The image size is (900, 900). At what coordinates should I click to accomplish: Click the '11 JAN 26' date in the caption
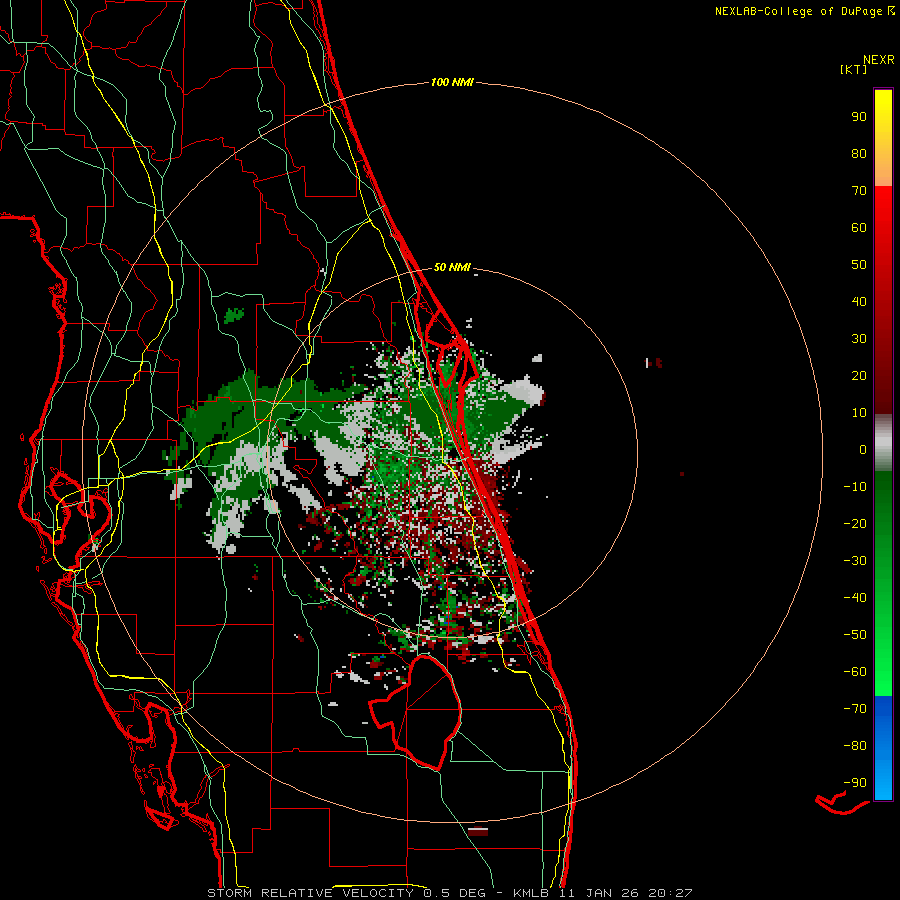pos(599,893)
